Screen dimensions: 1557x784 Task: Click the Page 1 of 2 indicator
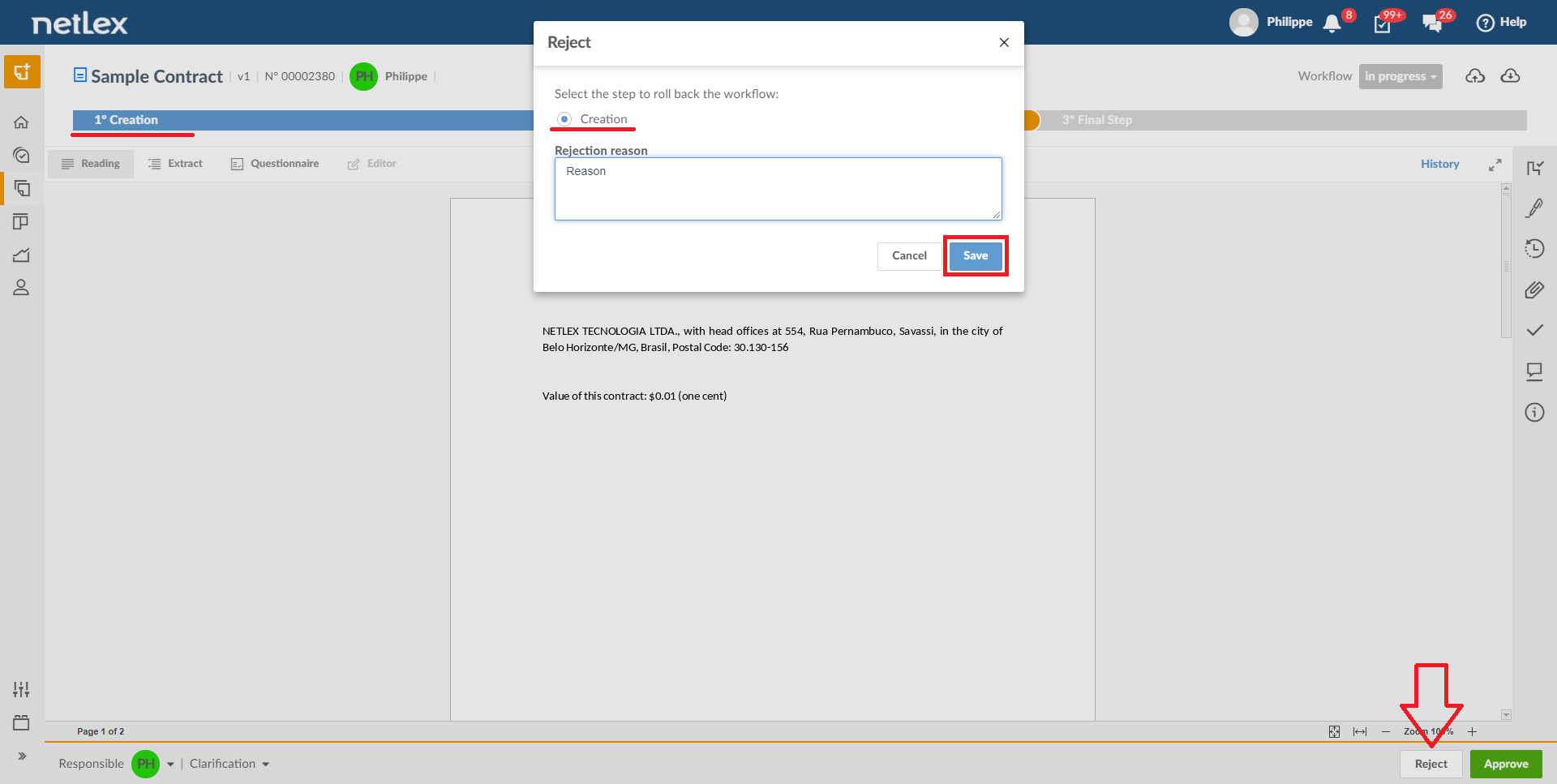point(101,731)
